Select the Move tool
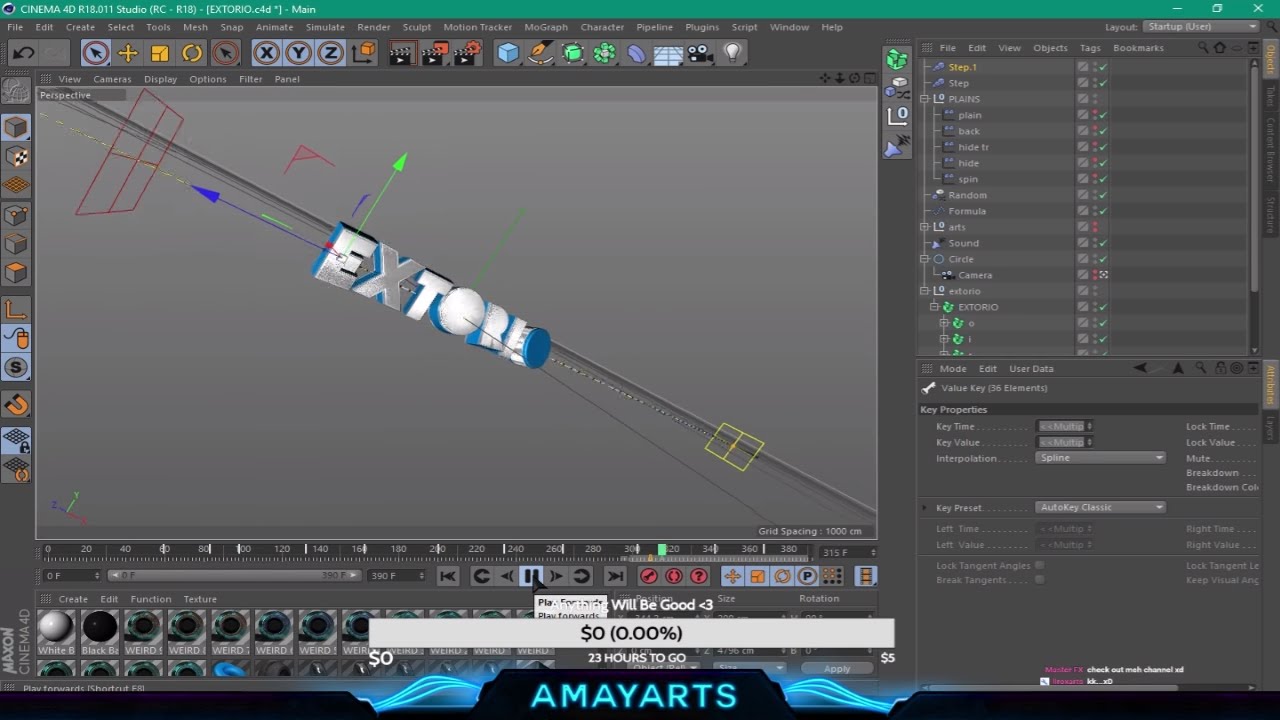This screenshot has width=1280, height=720. (x=128, y=53)
